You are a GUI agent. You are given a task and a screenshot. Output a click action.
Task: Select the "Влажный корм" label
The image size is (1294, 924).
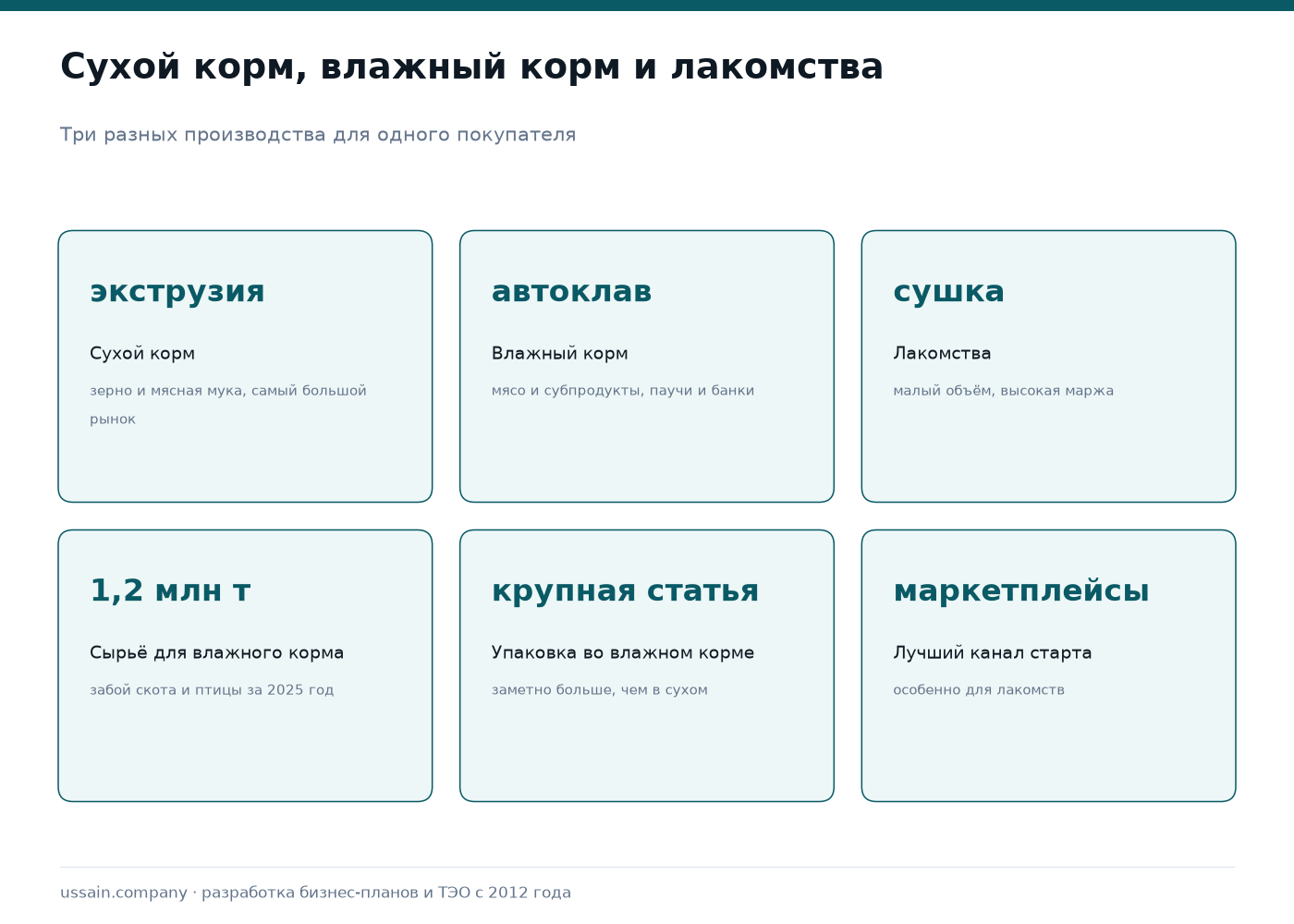click(x=560, y=354)
